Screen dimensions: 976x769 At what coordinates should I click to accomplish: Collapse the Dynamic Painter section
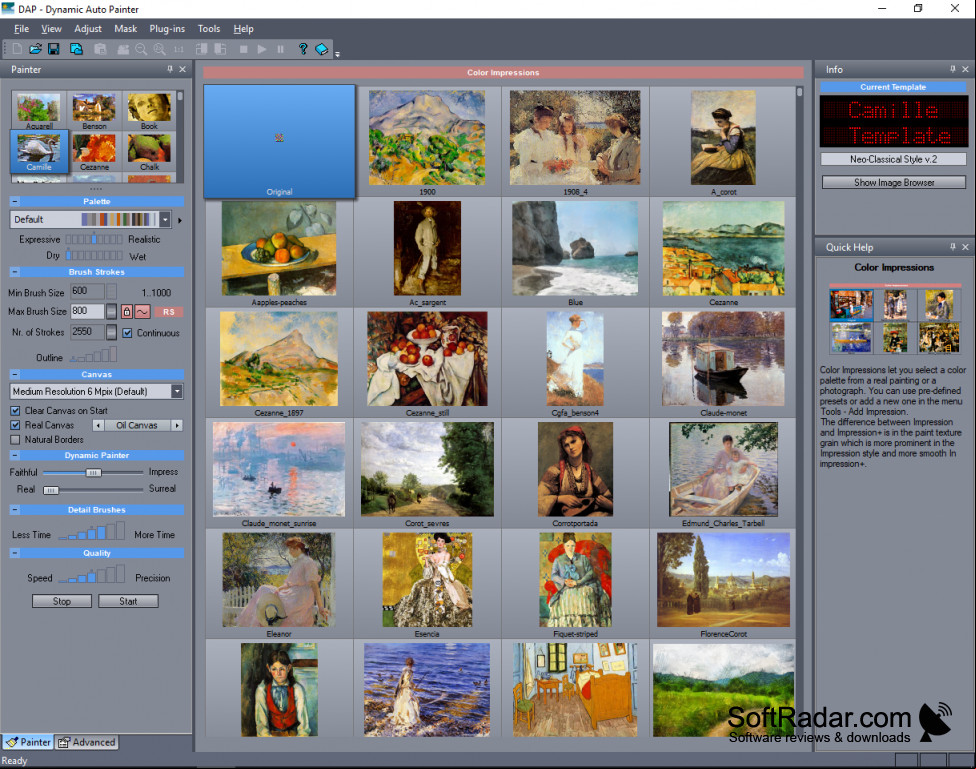(16, 455)
